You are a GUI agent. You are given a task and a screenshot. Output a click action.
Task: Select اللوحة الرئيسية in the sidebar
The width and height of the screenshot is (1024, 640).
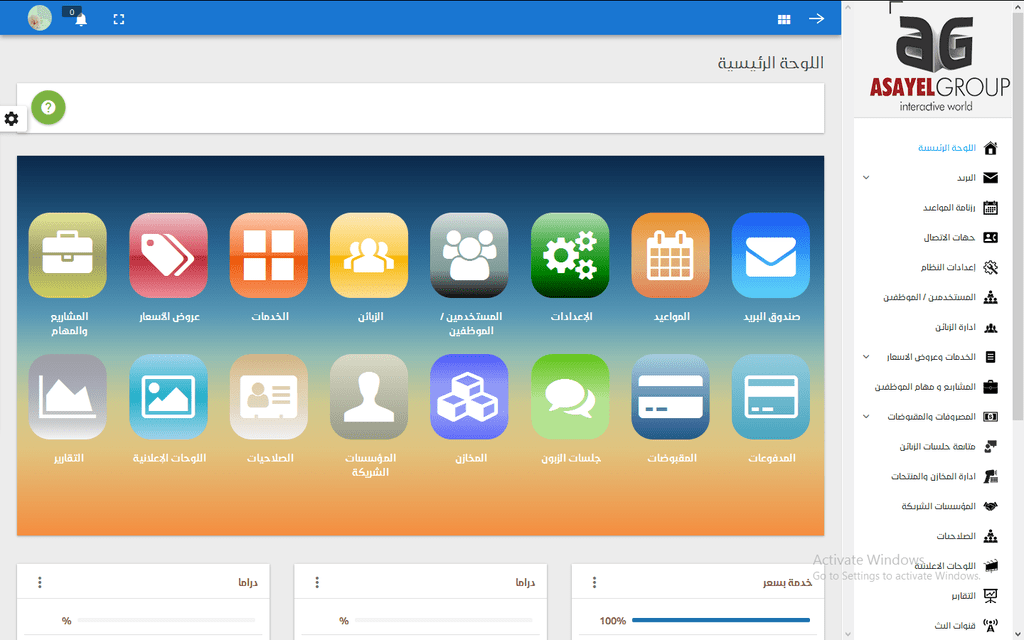[947, 148]
